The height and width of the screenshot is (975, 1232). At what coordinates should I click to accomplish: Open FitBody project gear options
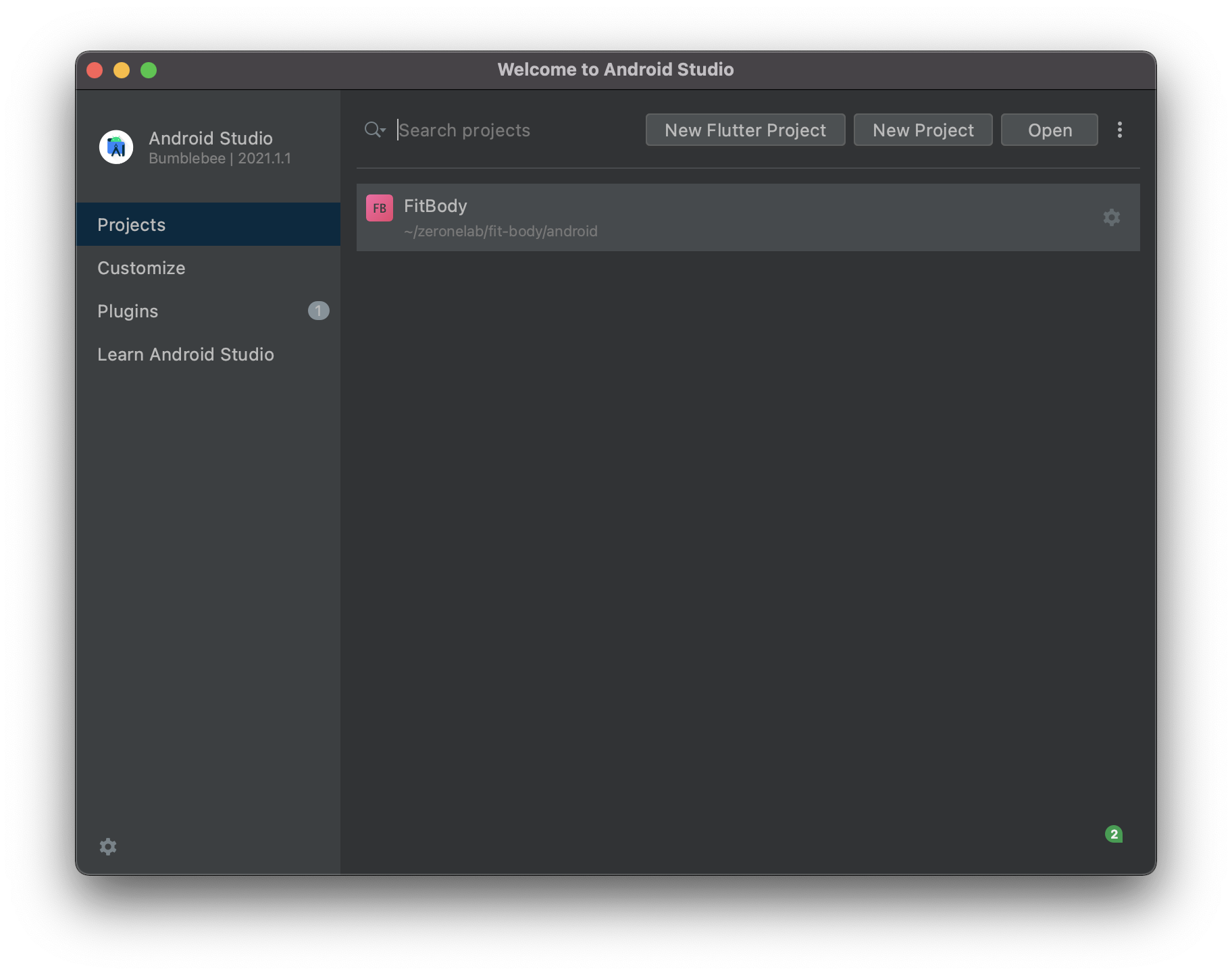[1111, 217]
